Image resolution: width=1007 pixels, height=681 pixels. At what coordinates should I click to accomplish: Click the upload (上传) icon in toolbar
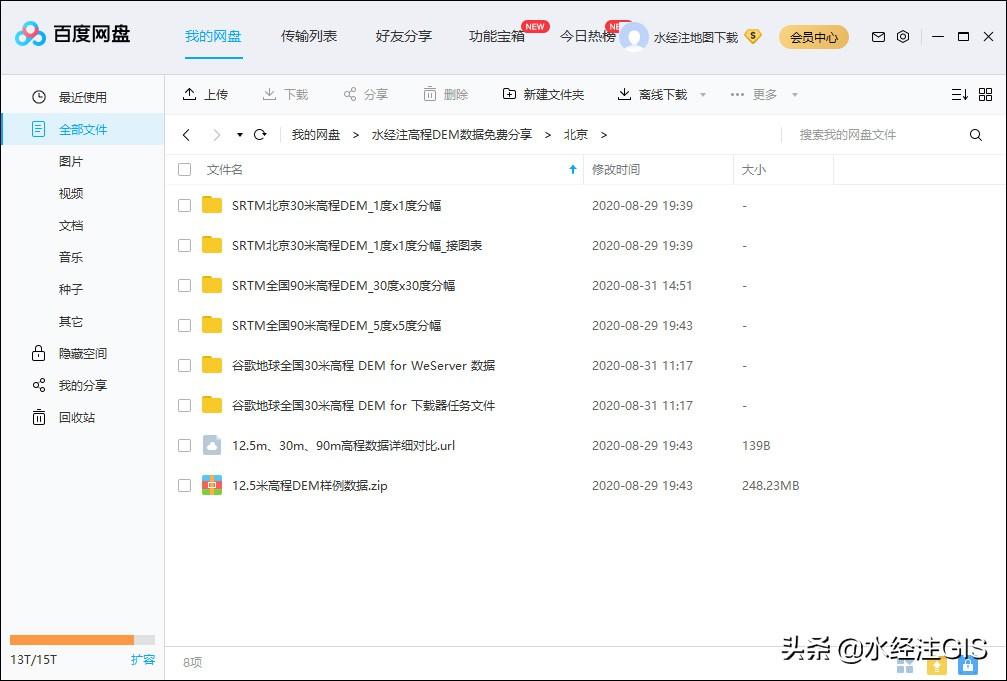click(190, 94)
